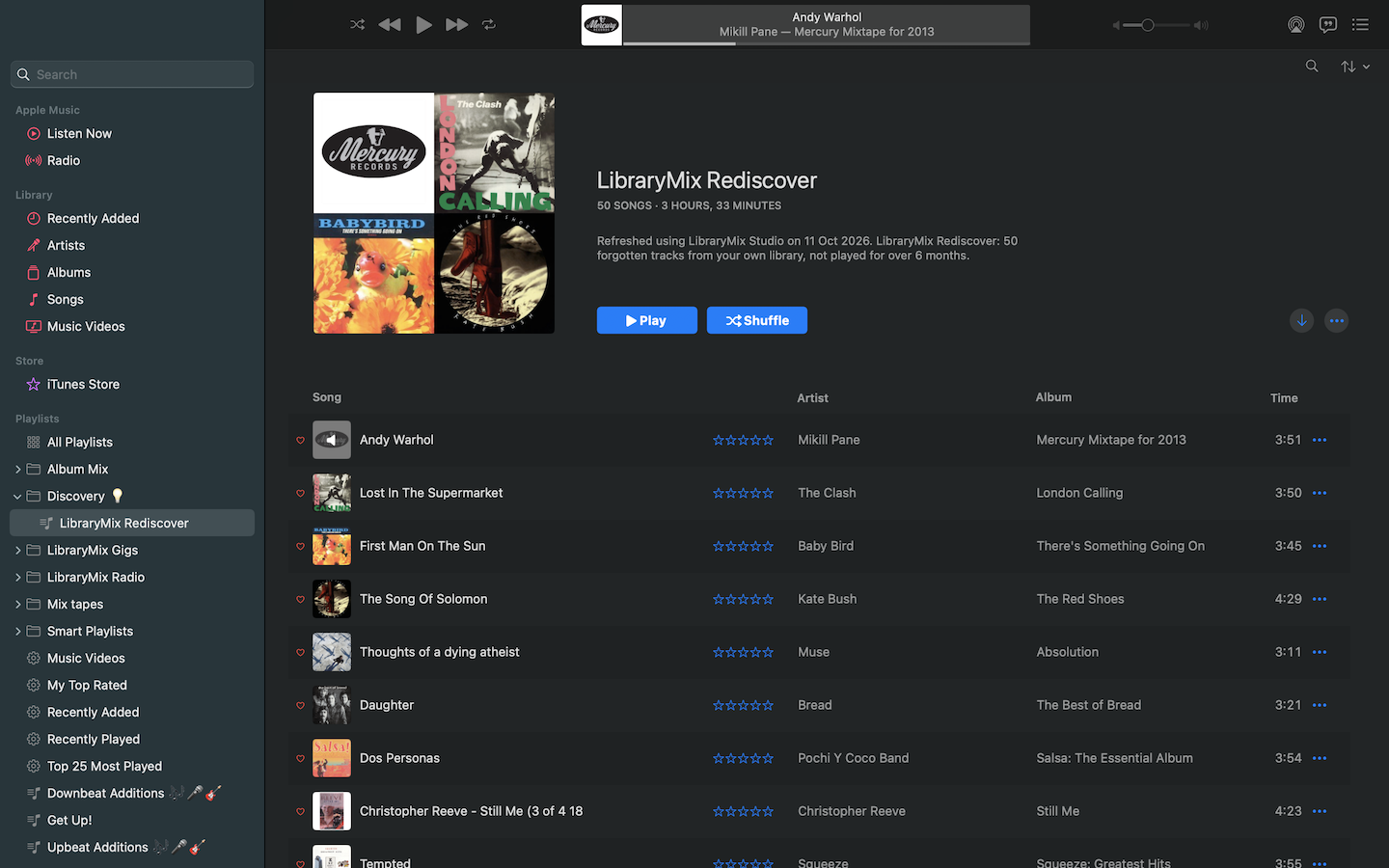Screen dimensions: 1389x868
Task: Toggle the heart on Andy Warhol
Action: click(x=300, y=441)
